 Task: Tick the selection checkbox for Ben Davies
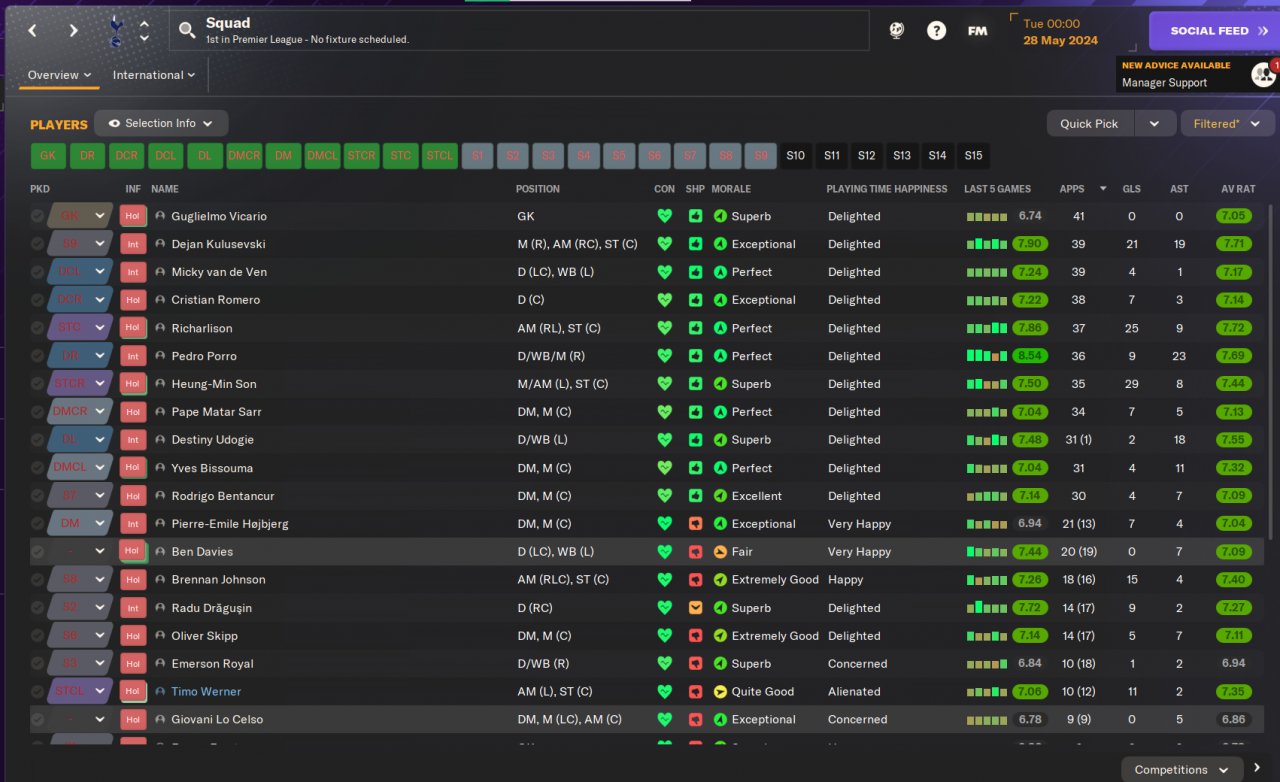coord(37,552)
